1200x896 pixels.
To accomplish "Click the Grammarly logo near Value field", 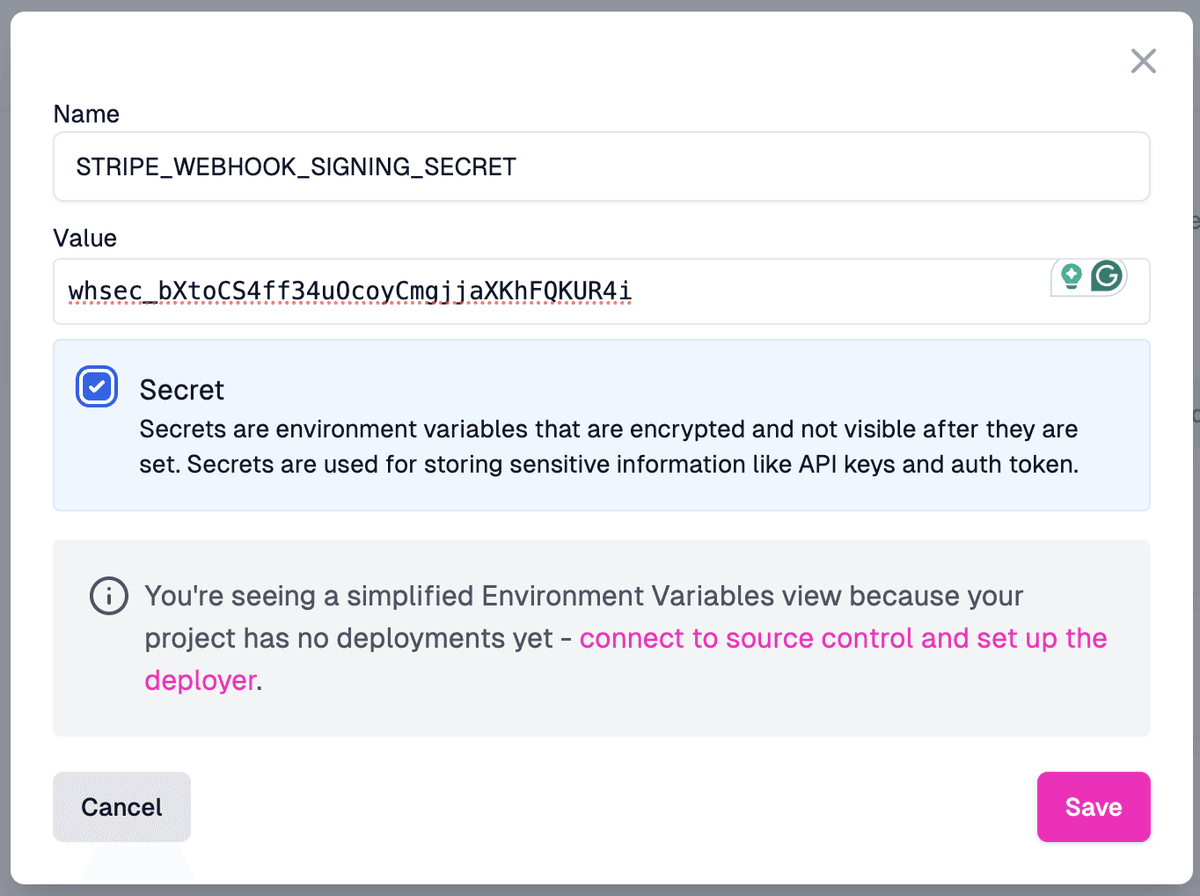I will coord(1106,276).
